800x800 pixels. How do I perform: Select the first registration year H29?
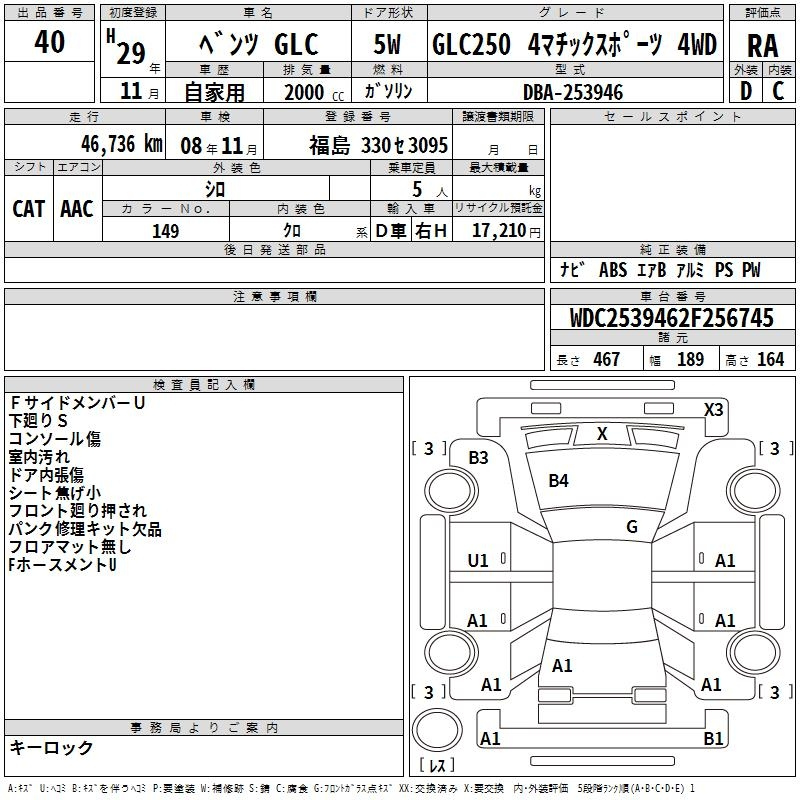coord(127,47)
